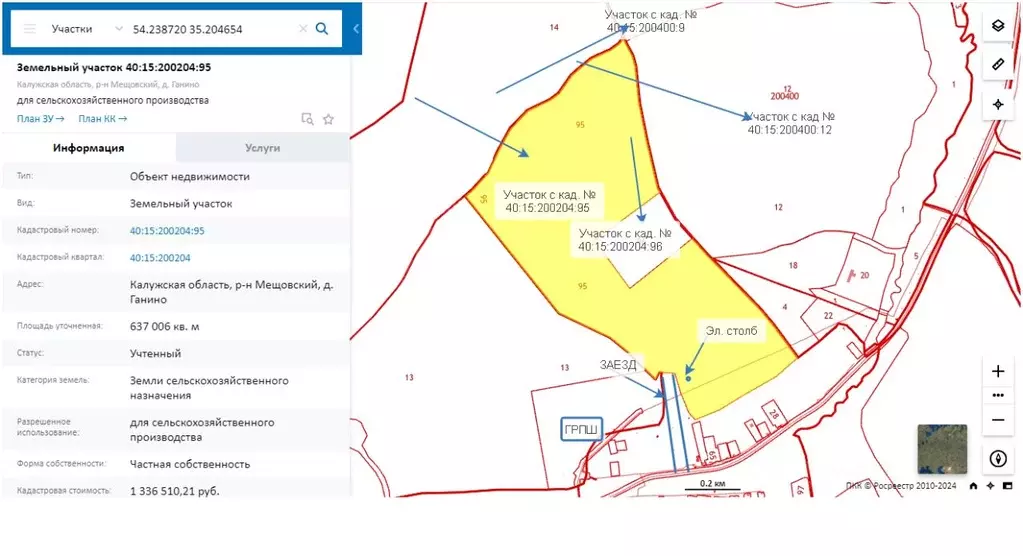1023x556 pixels.
Task: Switch to the Услуги tab
Action: coord(263,148)
